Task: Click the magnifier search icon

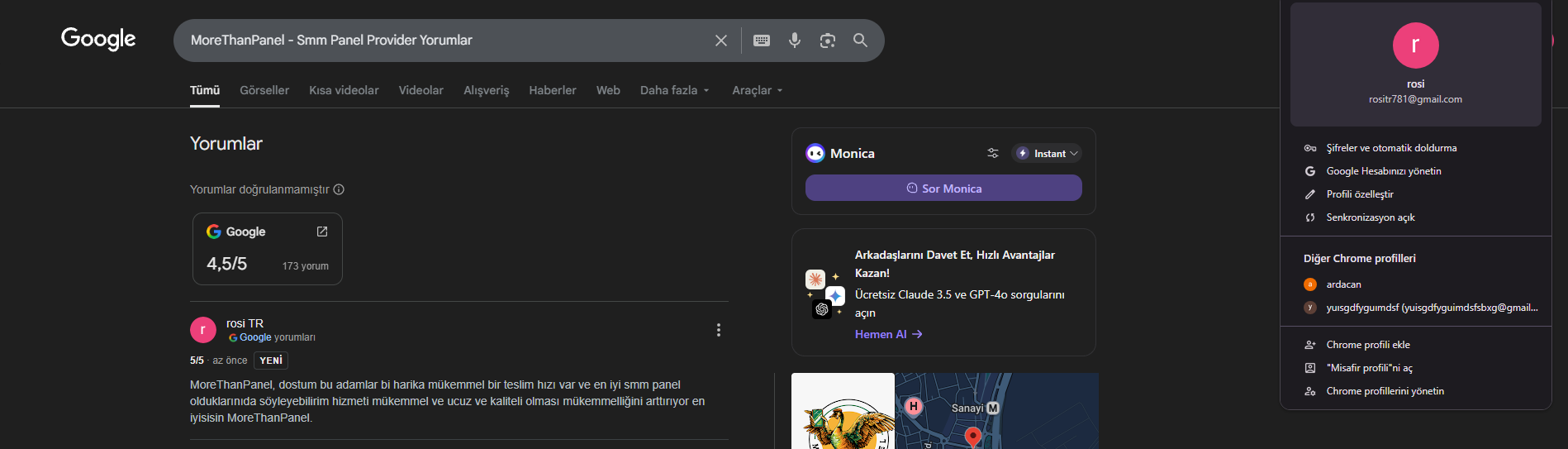Action: [860, 41]
